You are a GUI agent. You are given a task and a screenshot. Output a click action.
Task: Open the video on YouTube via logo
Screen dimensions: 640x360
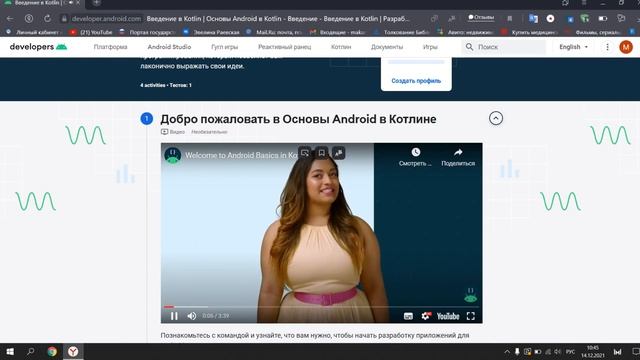click(x=448, y=316)
